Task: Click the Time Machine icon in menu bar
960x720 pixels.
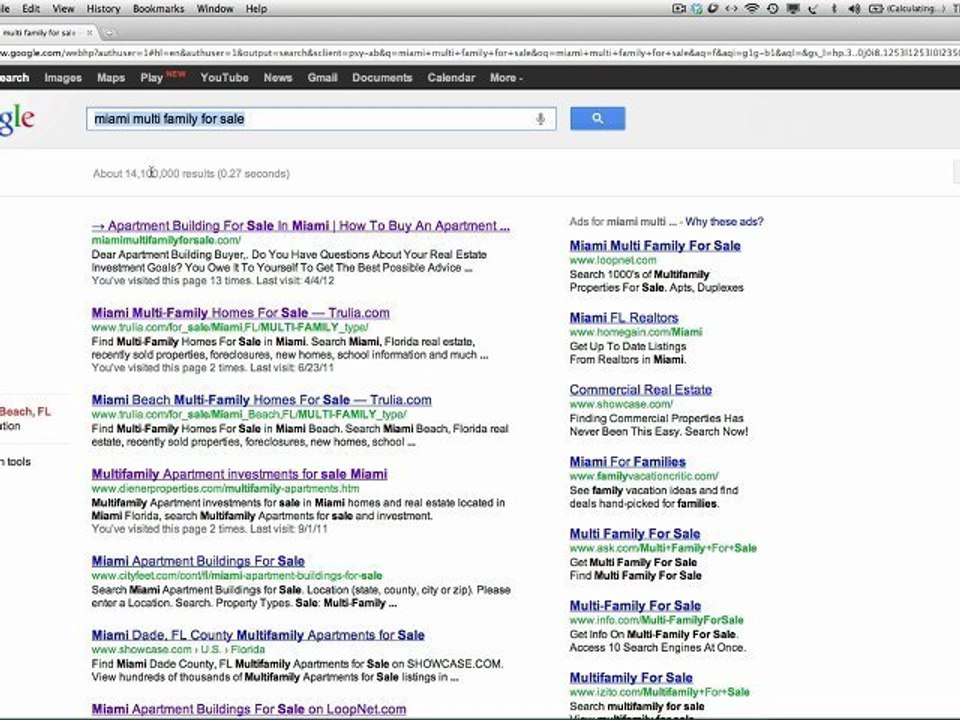Action: coord(773,9)
